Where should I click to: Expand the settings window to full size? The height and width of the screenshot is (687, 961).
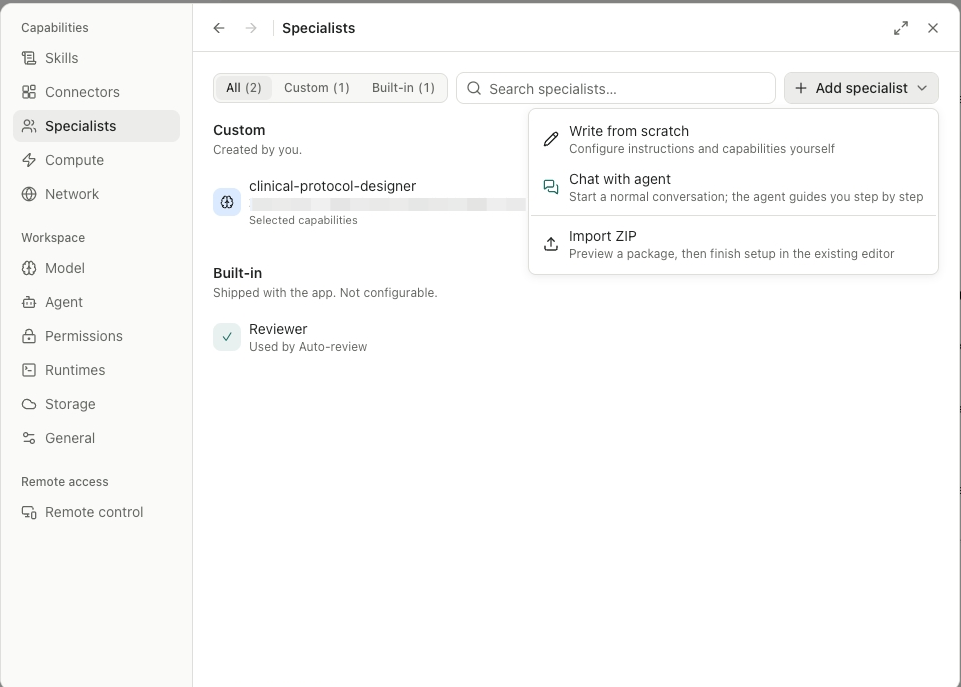900,28
